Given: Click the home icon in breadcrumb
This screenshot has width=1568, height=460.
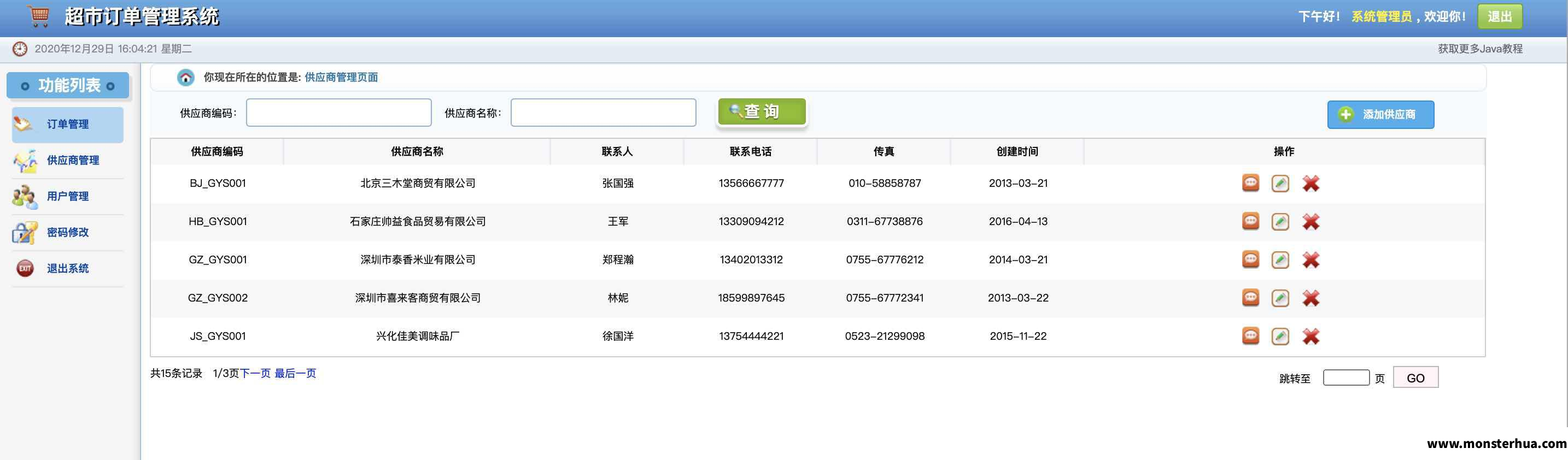Looking at the screenshot, I should (x=186, y=77).
